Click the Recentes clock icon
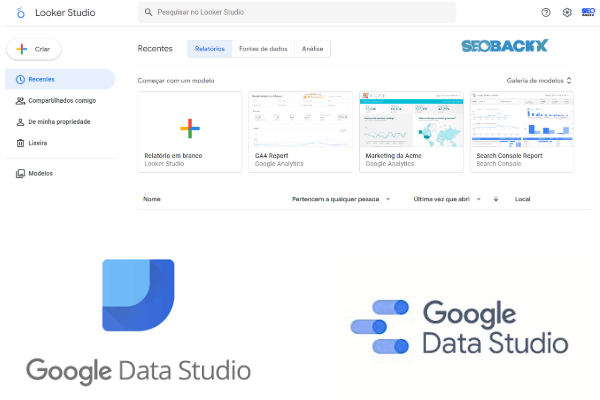This screenshot has height=400, width=600. pos(20,79)
